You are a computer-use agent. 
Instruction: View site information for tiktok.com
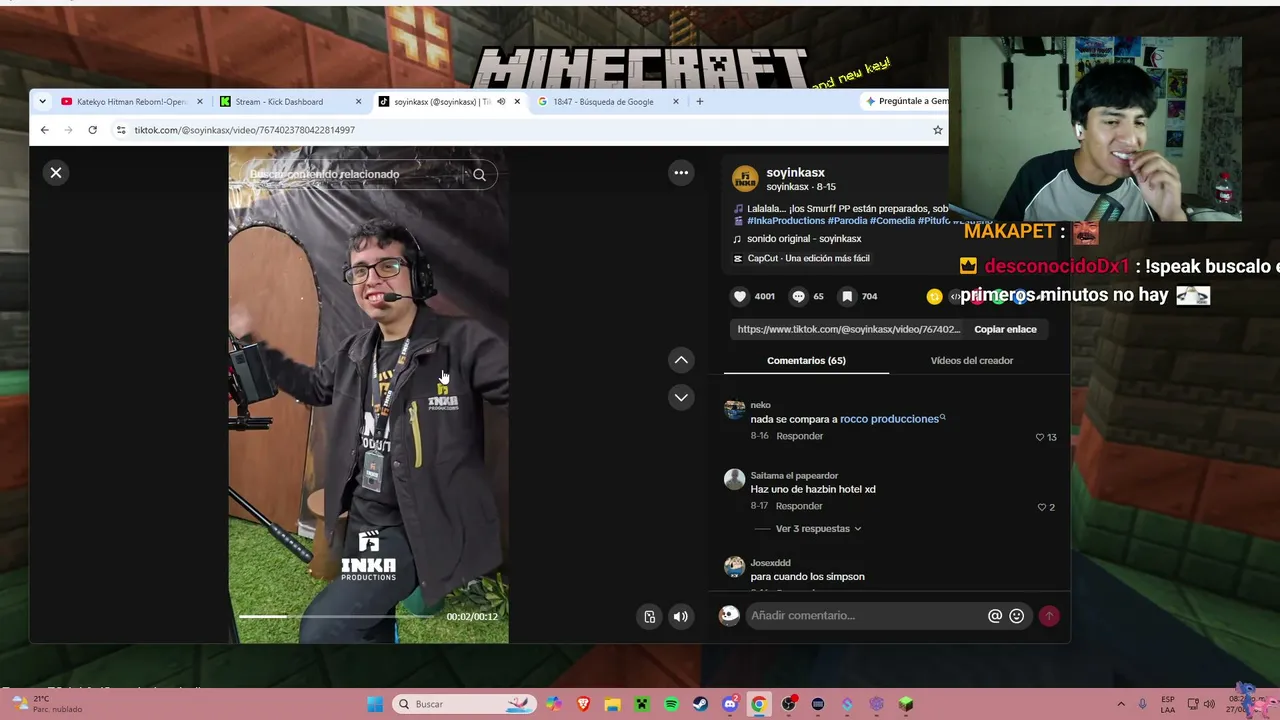click(x=121, y=130)
